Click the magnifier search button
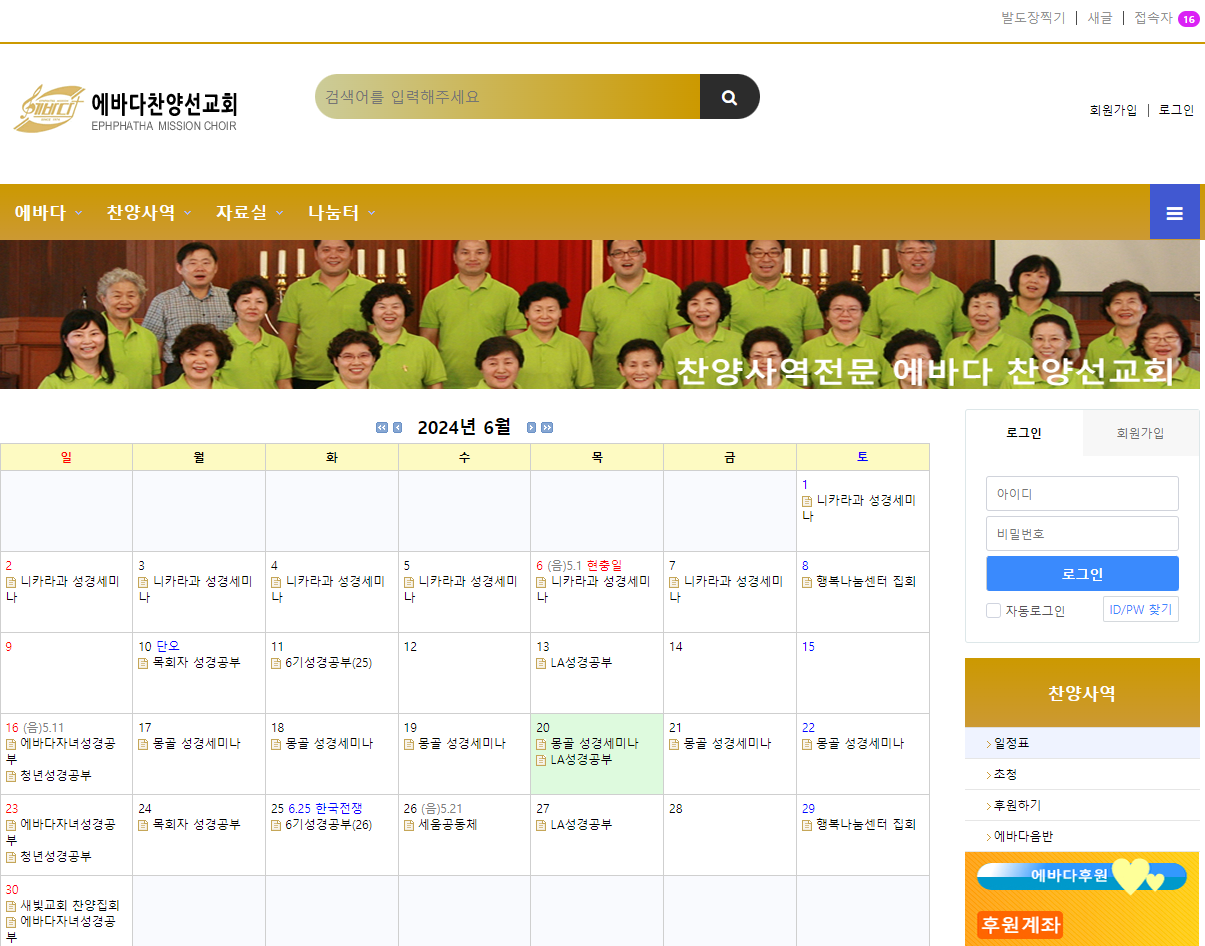 [729, 97]
